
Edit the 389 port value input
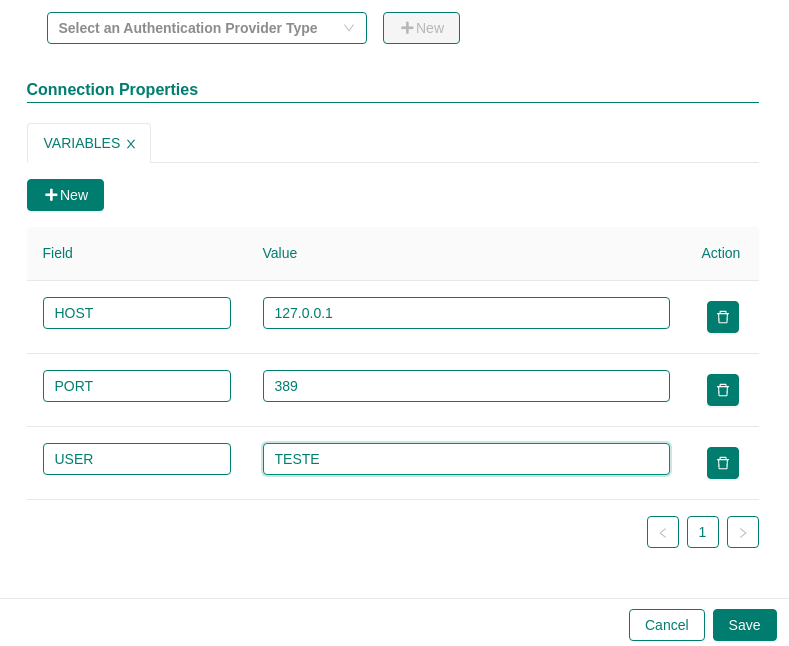(x=465, y=386)
